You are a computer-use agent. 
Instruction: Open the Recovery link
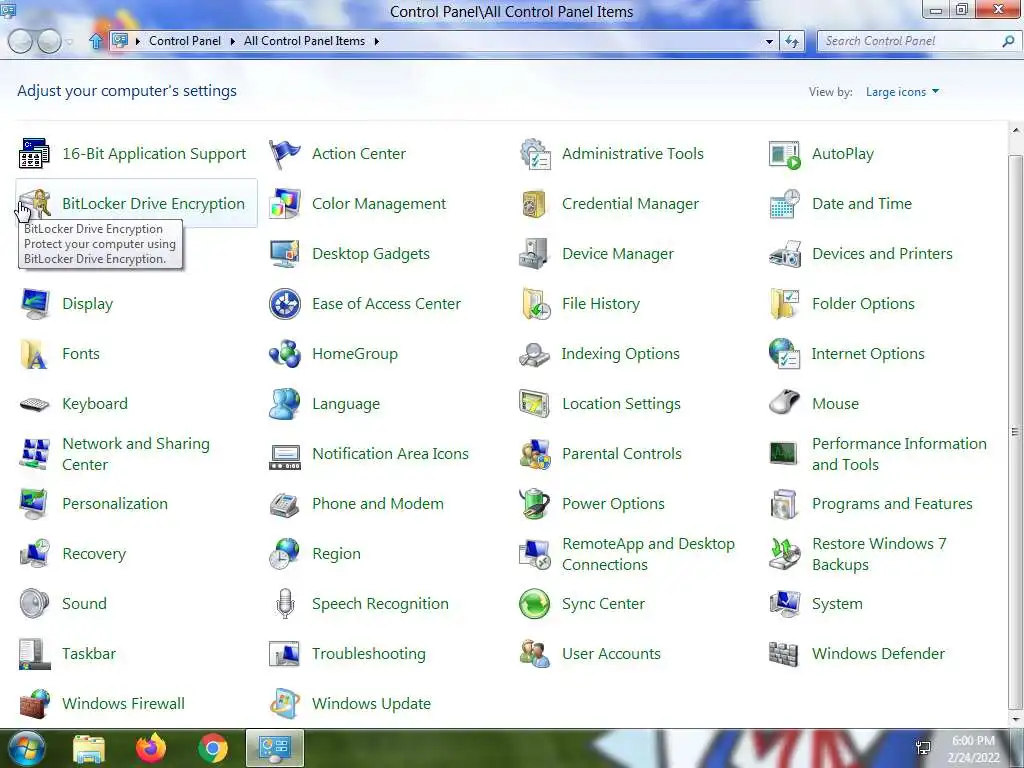[x=94, y=554]
